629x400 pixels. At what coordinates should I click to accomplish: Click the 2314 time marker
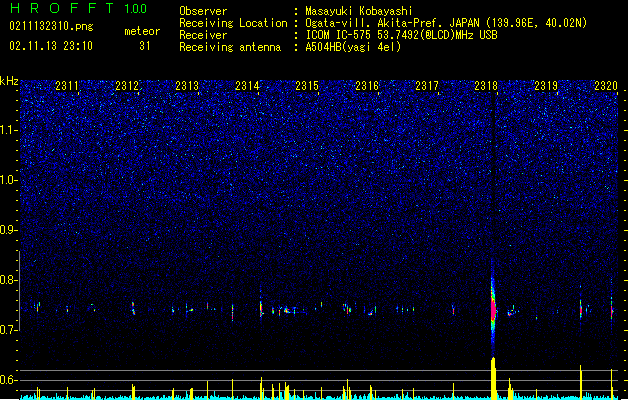coord(247,85)
